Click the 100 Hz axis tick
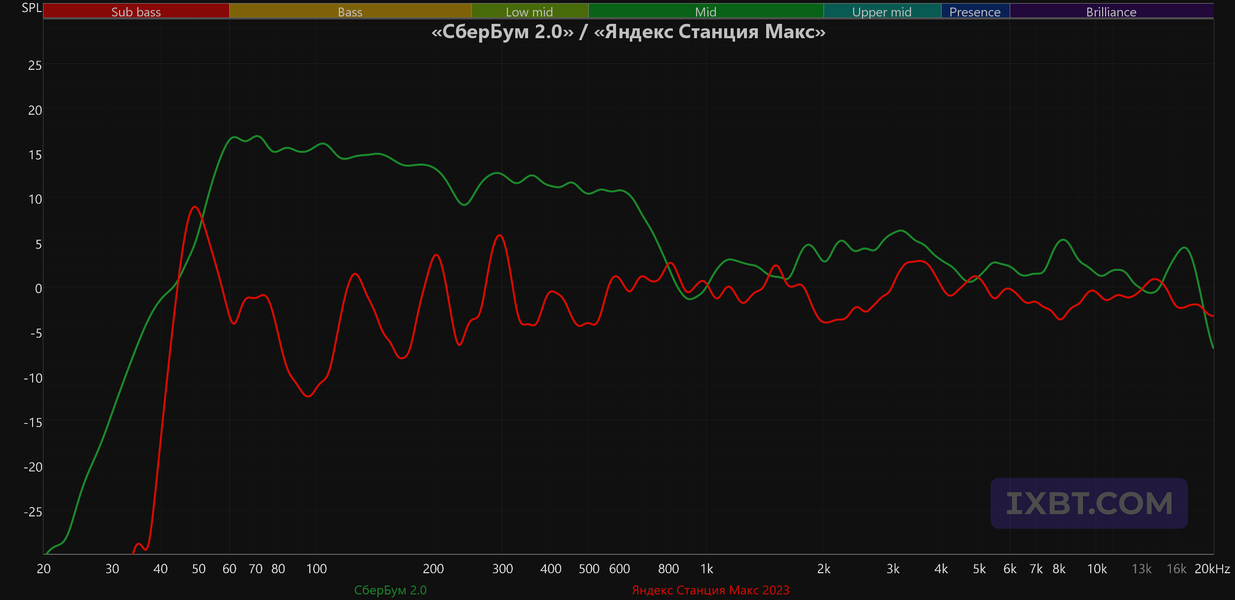The width and height of the screenshot is (1235, 600). coord(316,568)
